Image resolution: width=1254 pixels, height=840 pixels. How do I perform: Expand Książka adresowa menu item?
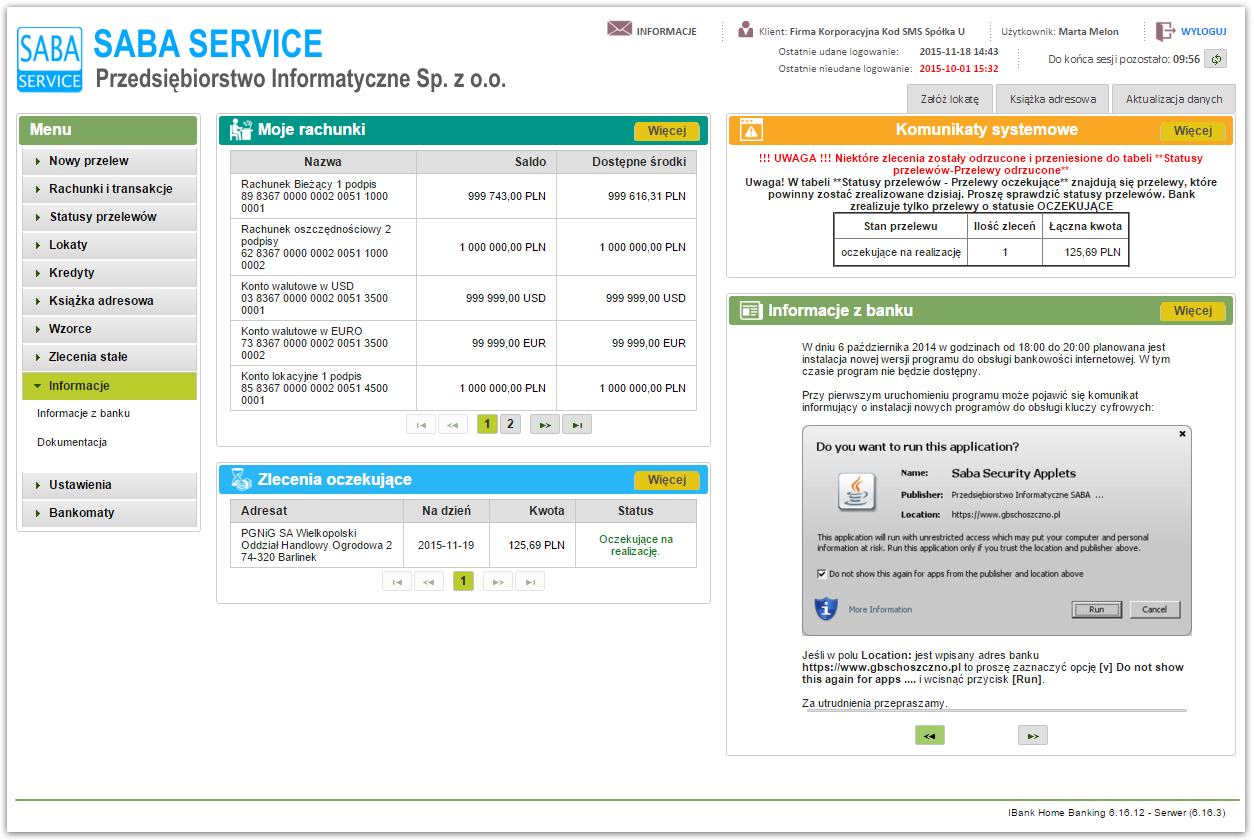(109, 301)
